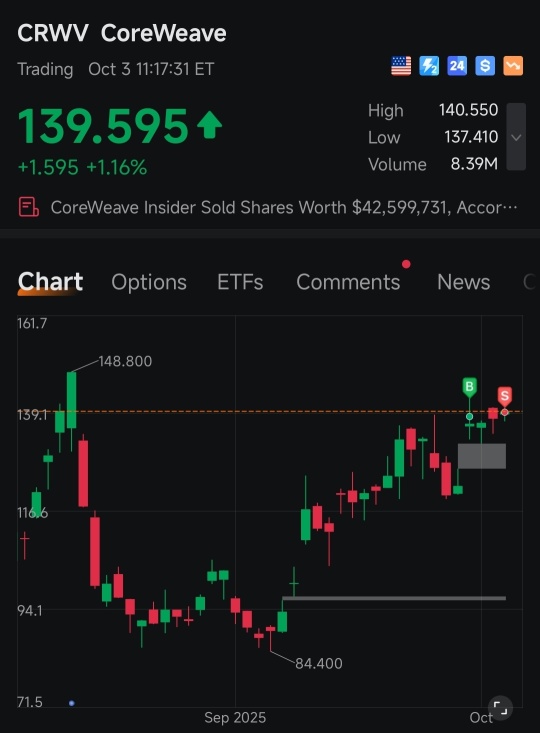Tap the gray gap box on the chart
Screen dimensions: 540x733
point(482,456)
